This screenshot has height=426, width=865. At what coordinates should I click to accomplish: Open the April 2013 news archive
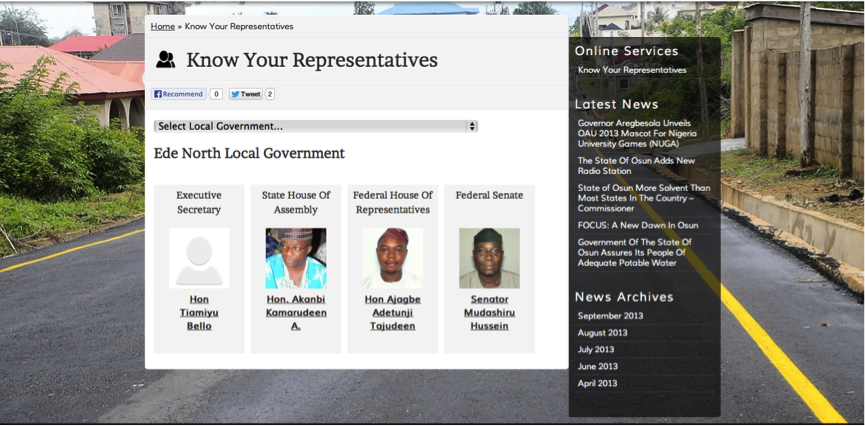click(597, 384)
